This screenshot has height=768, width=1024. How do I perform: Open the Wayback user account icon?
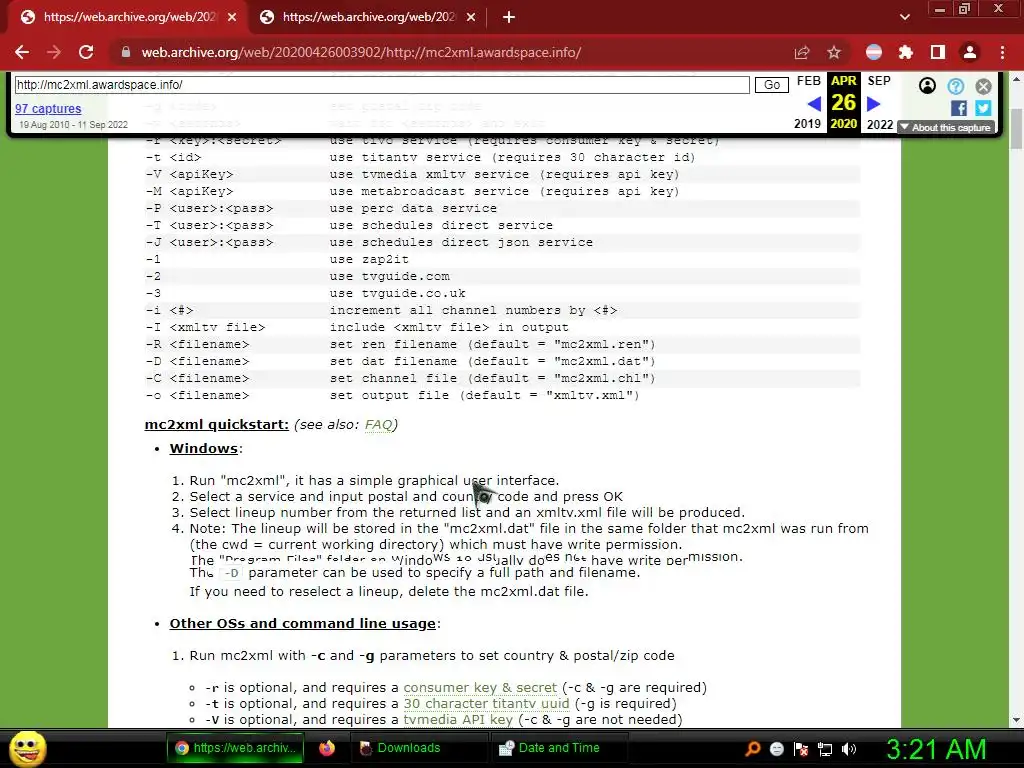tap(927, 86)
